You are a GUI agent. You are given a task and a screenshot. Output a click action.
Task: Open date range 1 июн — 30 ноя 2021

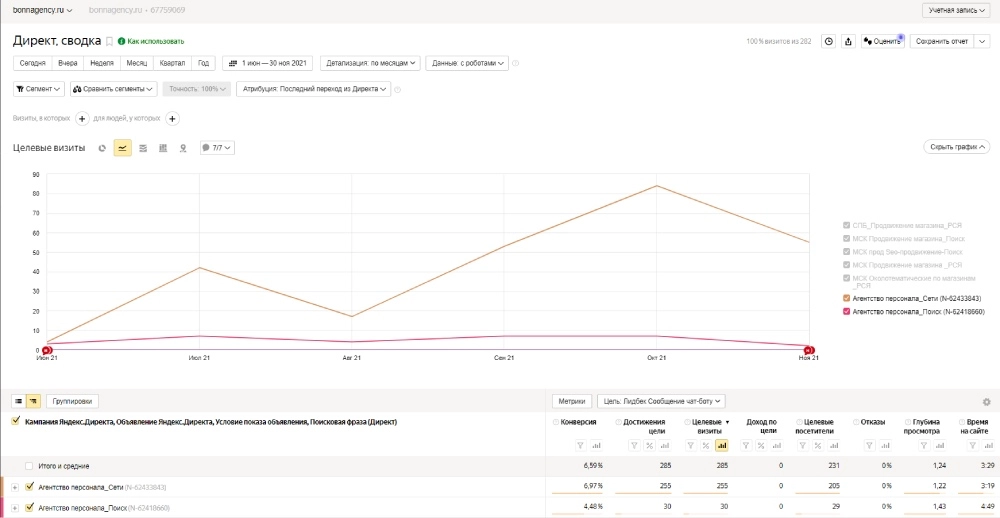(267, 63)
